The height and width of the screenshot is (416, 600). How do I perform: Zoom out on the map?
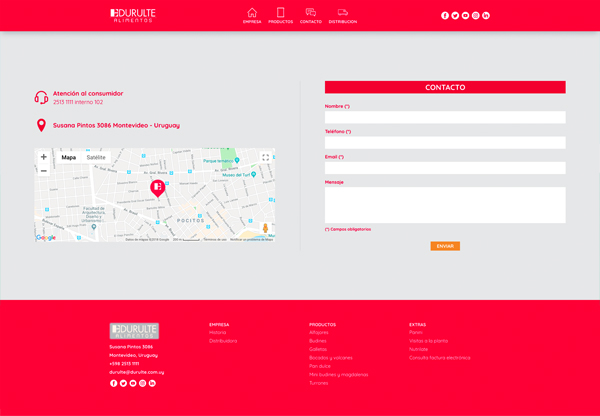pyautogui.click(x=43, y=171)
